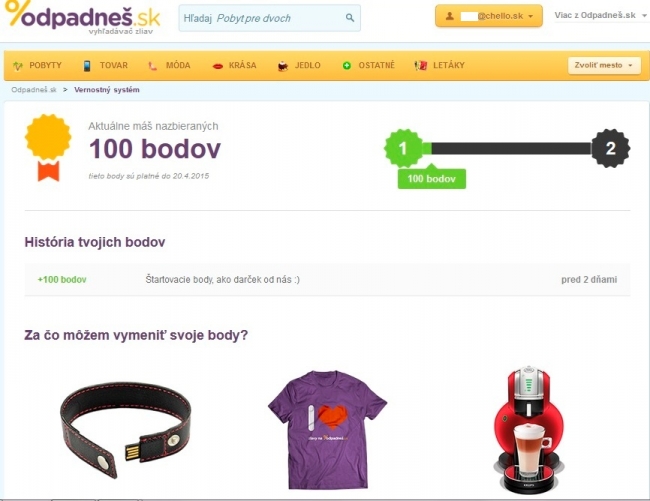Click the Odpadneš.sk logo
Viewport: 650px width, 501px height.
pos(82,18)
